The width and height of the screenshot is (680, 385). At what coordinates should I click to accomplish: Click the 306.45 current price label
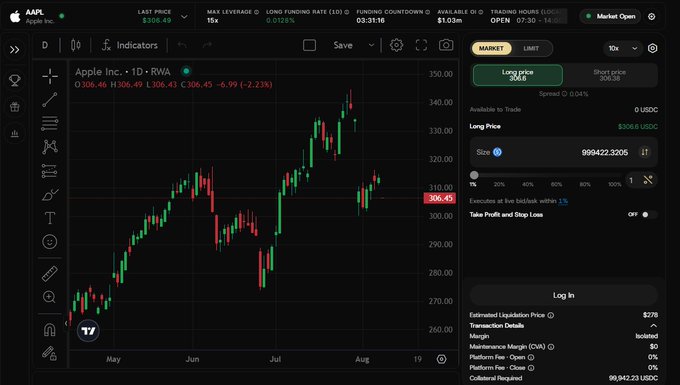click(440, 198)
